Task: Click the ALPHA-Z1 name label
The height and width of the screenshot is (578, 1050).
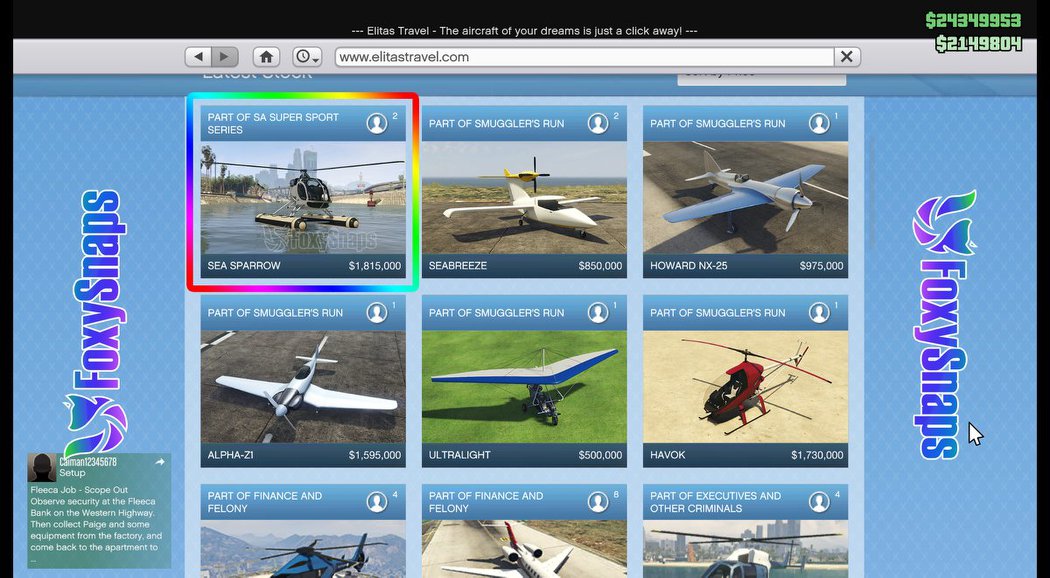Action: pos(230,455)
